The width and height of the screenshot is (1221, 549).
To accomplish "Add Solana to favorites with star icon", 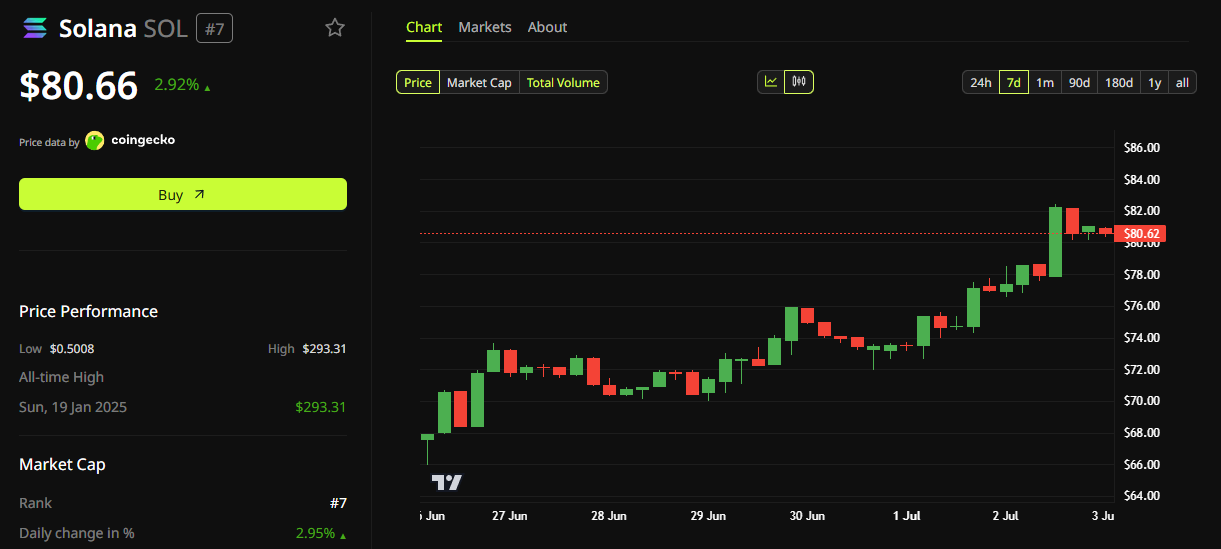I will tap(335, 28).
